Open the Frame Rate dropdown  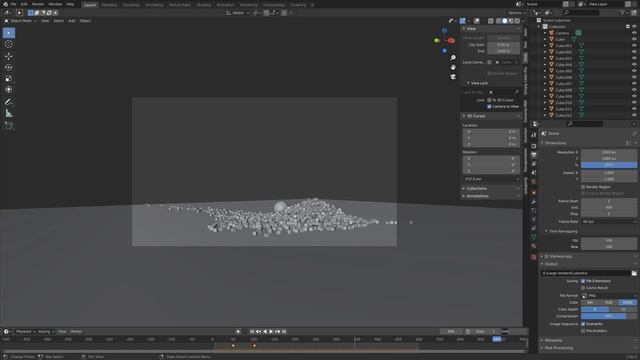tap(609, 222)
